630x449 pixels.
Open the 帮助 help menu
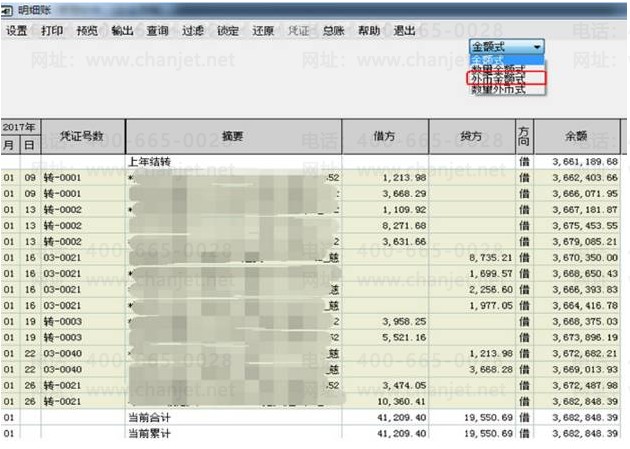coord(369,31)
